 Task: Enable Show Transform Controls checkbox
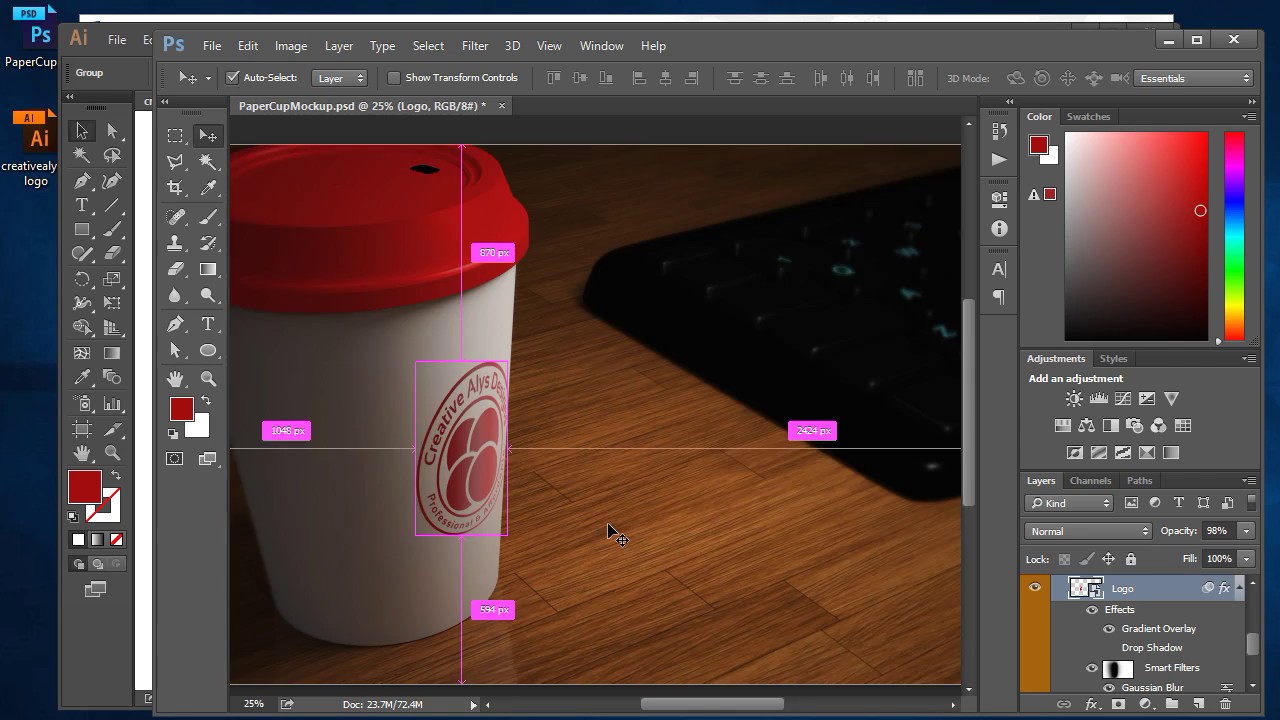[x=394, y=77]
